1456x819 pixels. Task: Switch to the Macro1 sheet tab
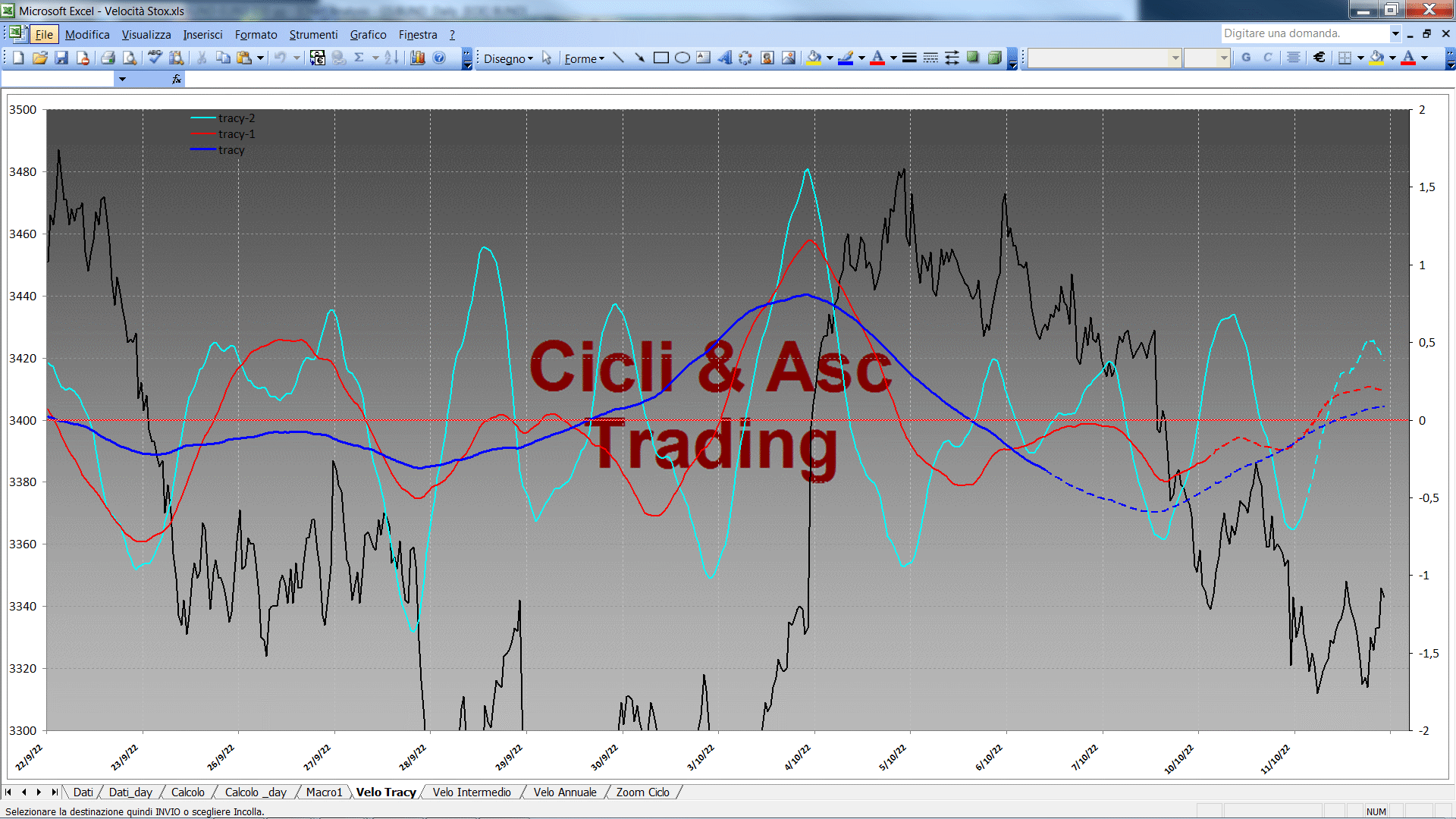pos(324,792)
